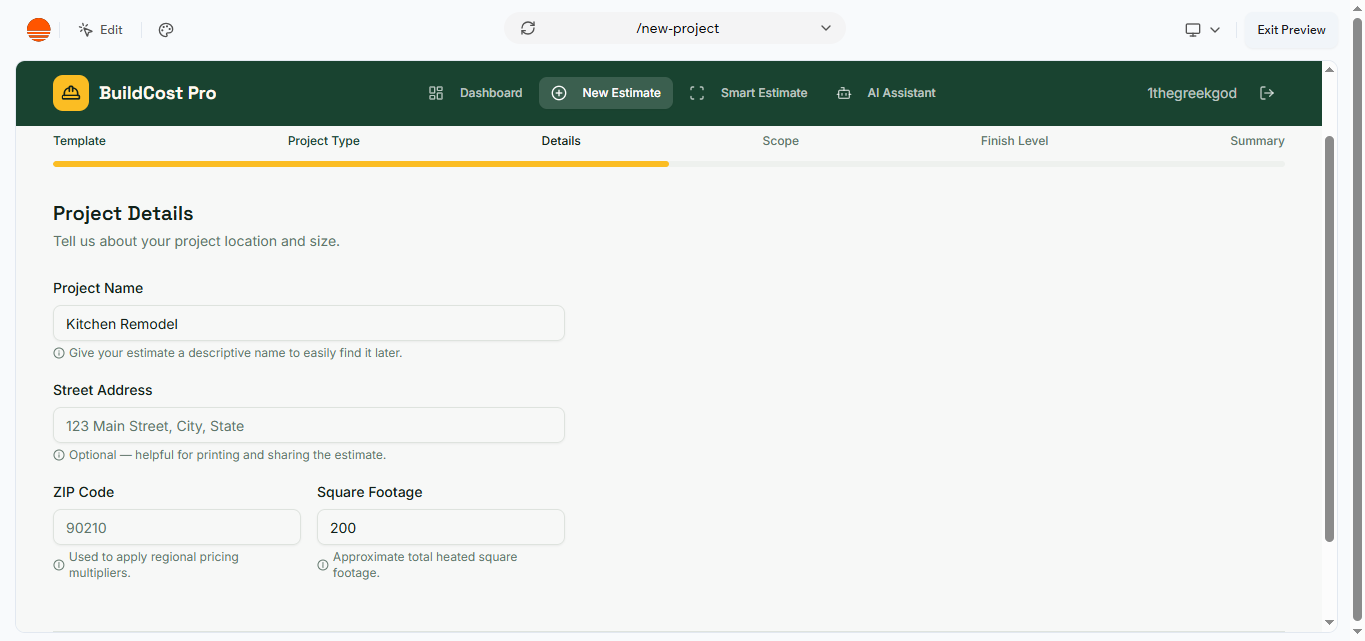The width and height of the screenshot is (1365, 641).
Task: Click the info icon under Project Name
Action: click(x=59, y=353)
